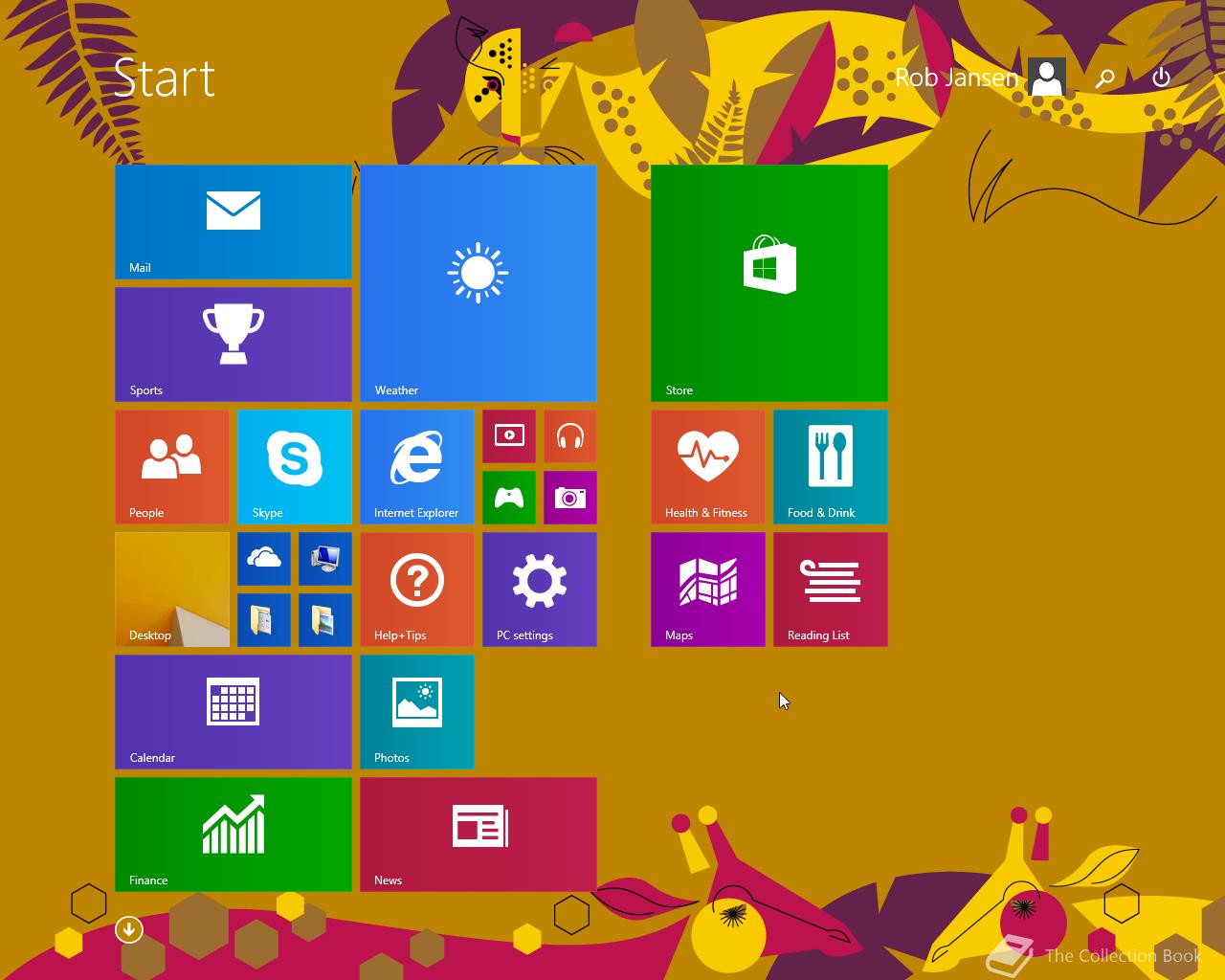Open the small Video tile
Screen dimensions: 1225x980
pos(509,436)
